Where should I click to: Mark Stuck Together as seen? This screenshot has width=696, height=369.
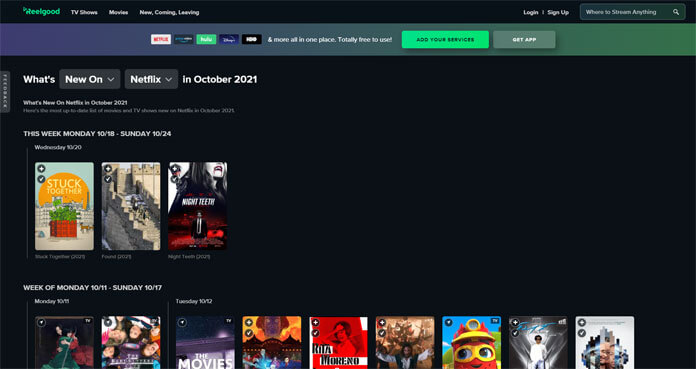[x=41, y=179]
